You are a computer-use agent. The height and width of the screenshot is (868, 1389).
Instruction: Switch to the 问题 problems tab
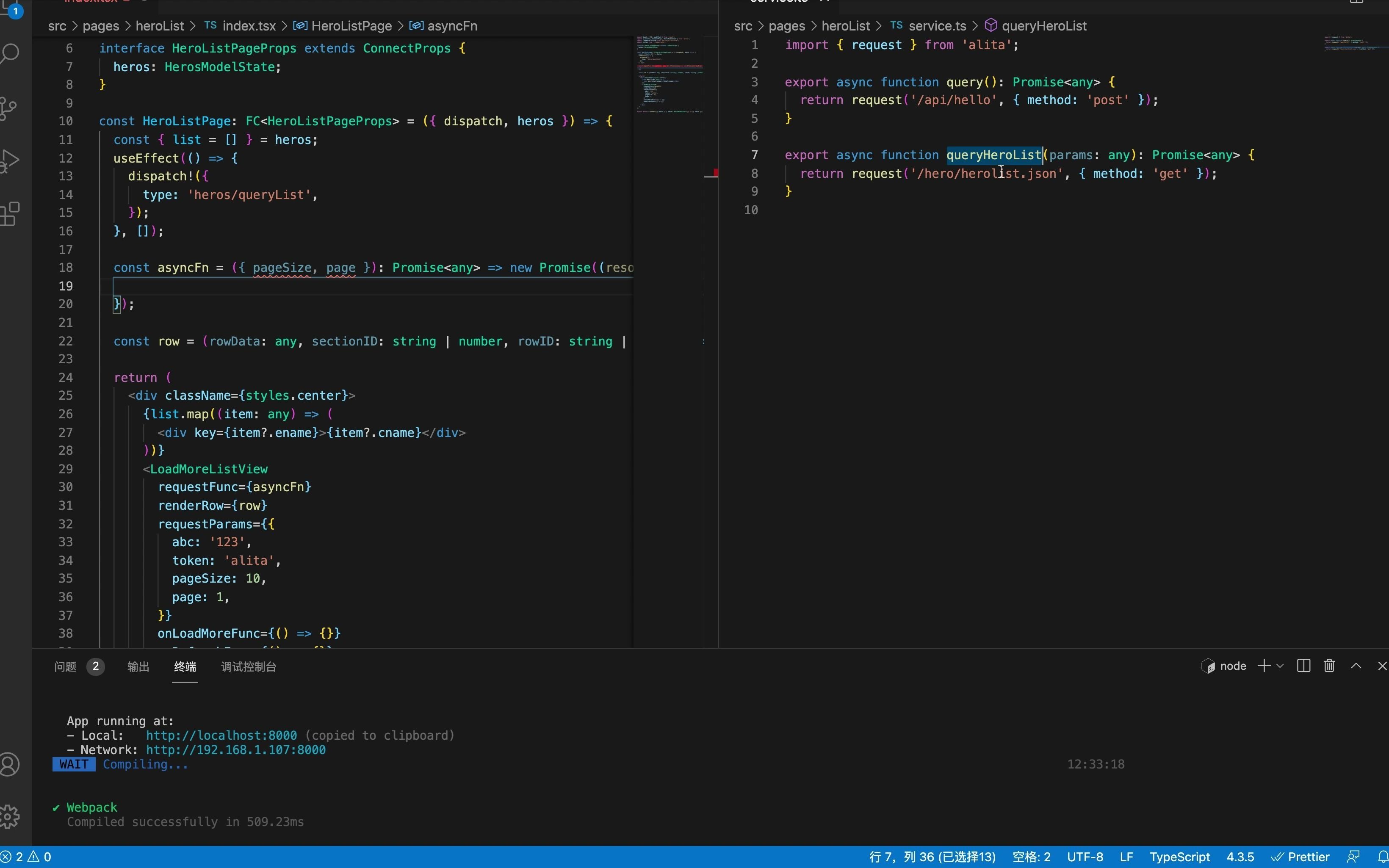coord(66,666)
